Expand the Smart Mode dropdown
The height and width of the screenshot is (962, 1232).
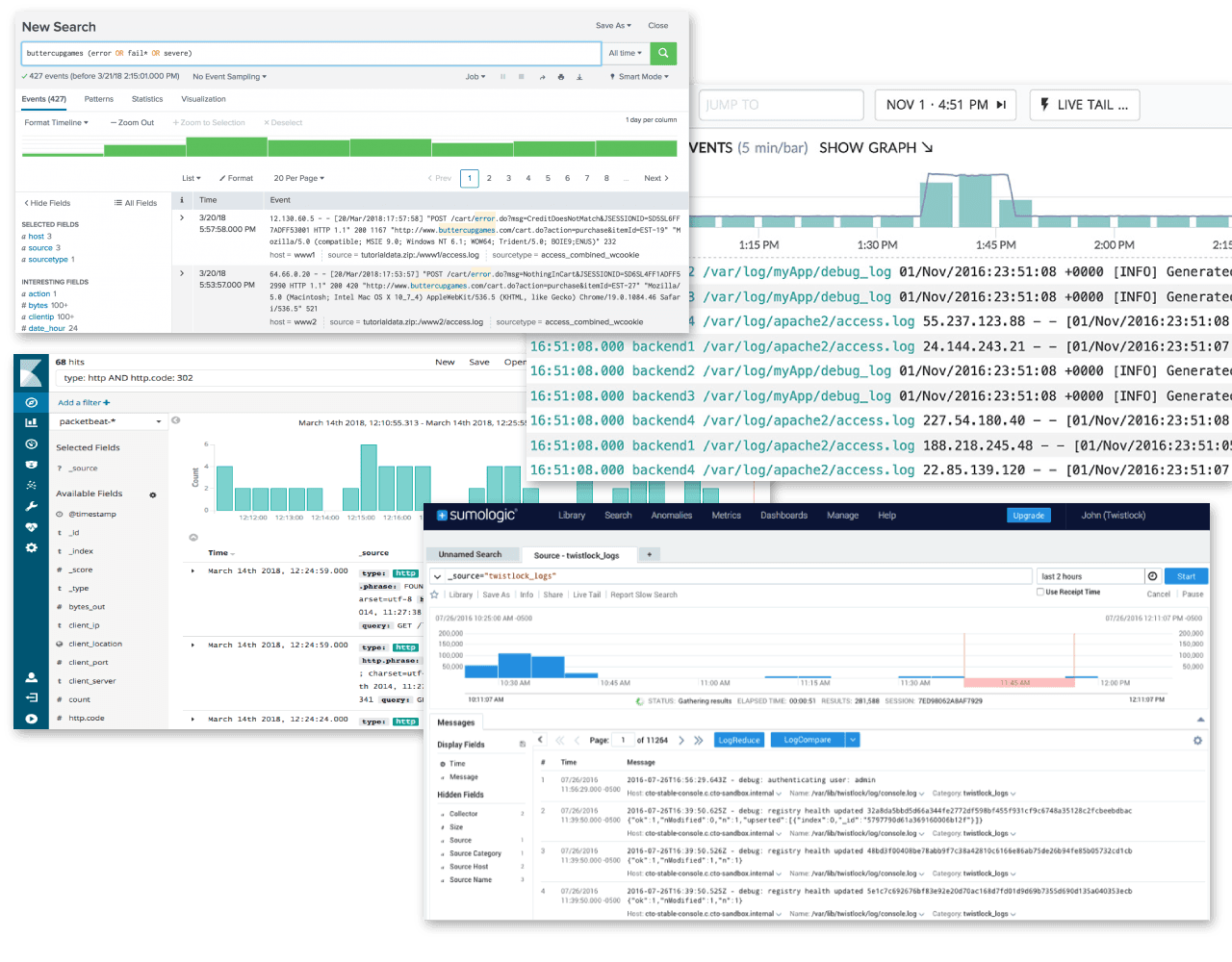tap(640, 77)
